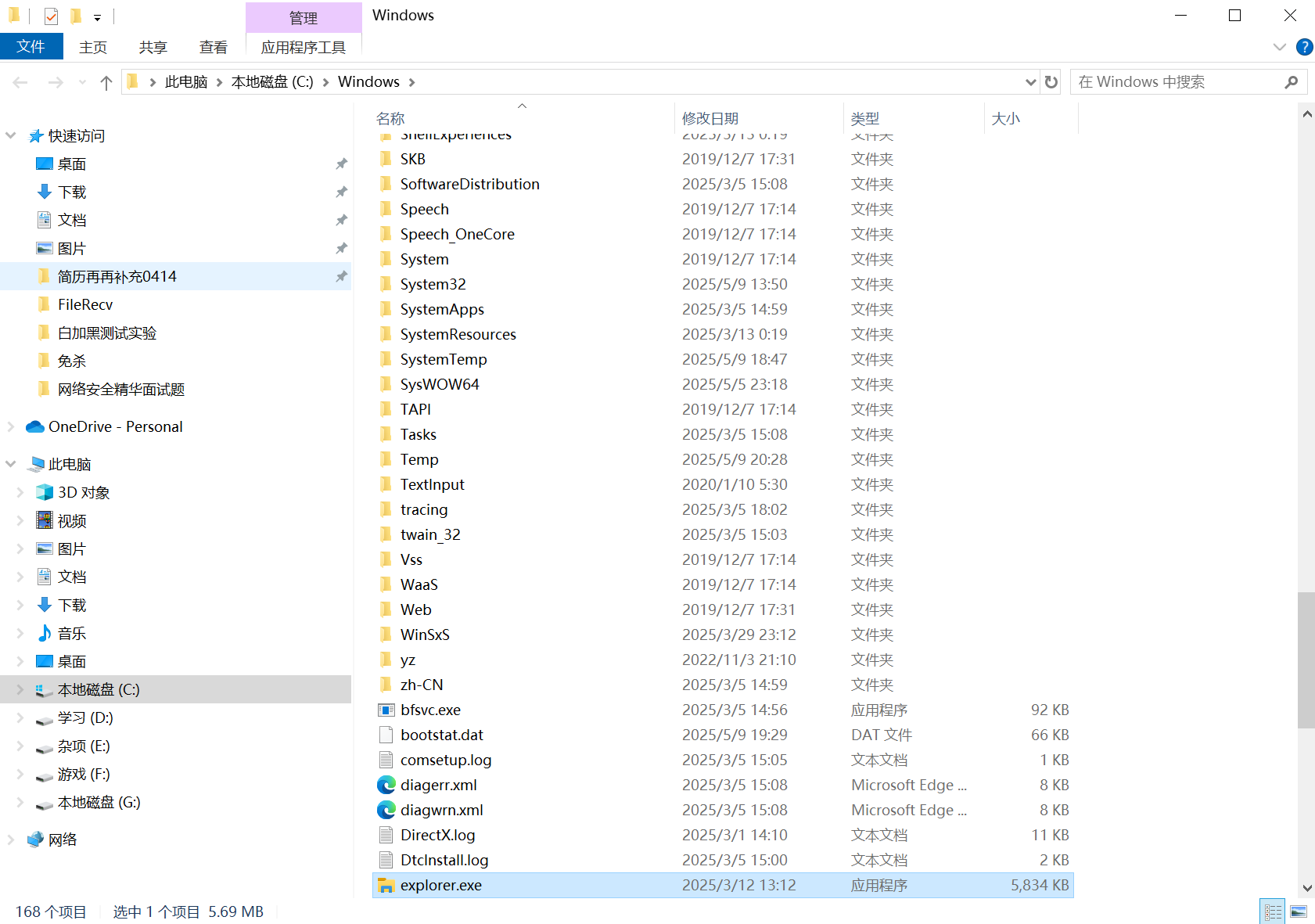Refresh the current folder view
Viewport: 1315px width, 924px height.
(x=1051, y=82)
